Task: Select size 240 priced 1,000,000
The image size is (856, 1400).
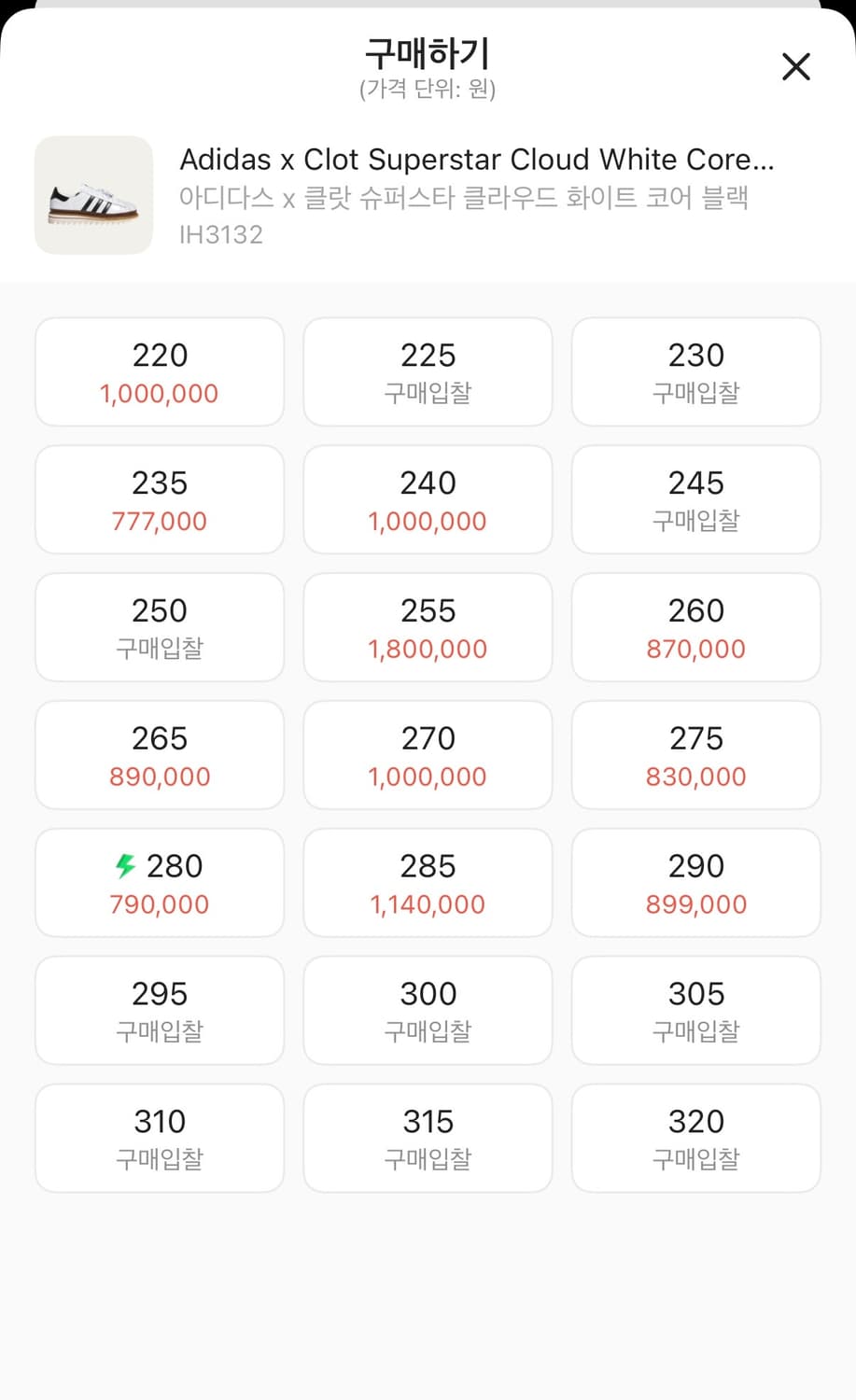Action: pos(428,499)
